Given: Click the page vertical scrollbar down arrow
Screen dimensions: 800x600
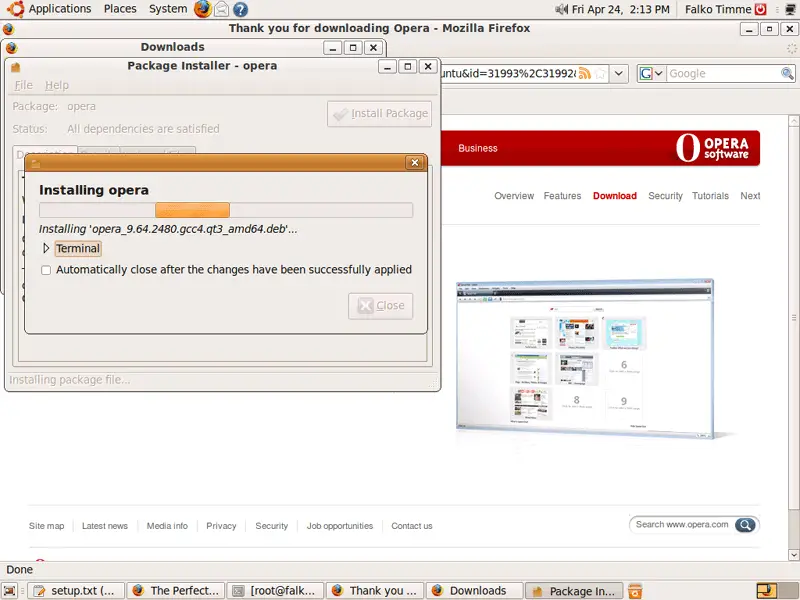Looking at the screenshot, I should pyautogui.click(x=793, y=555).
